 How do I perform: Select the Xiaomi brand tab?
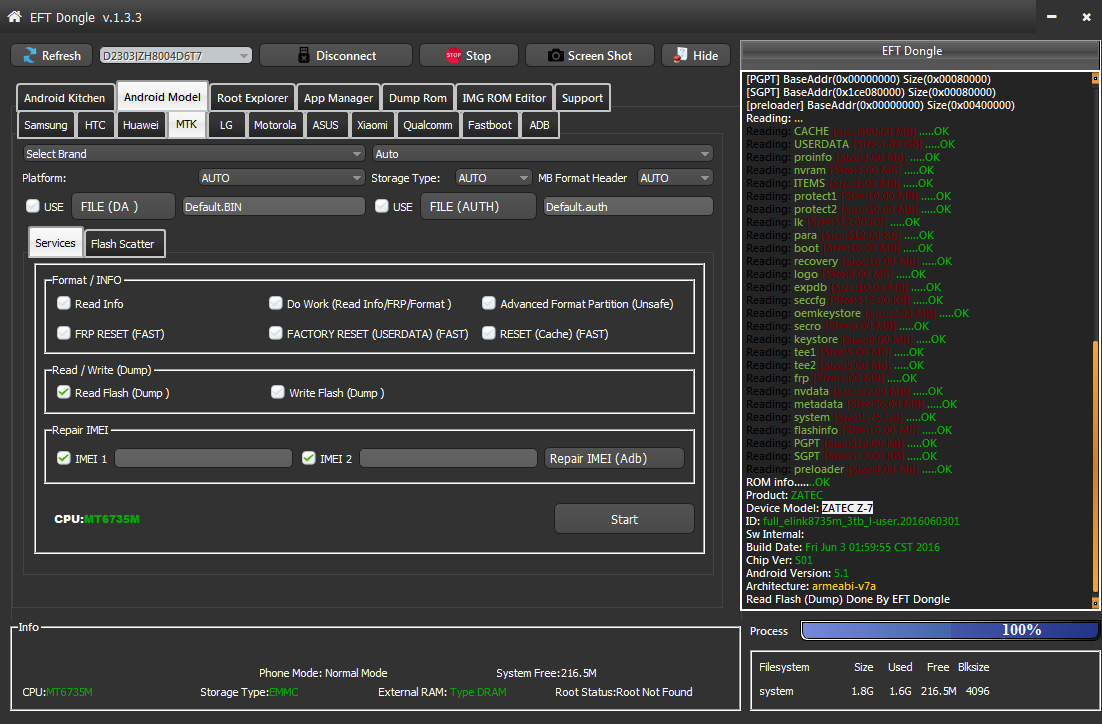(372, 124)
